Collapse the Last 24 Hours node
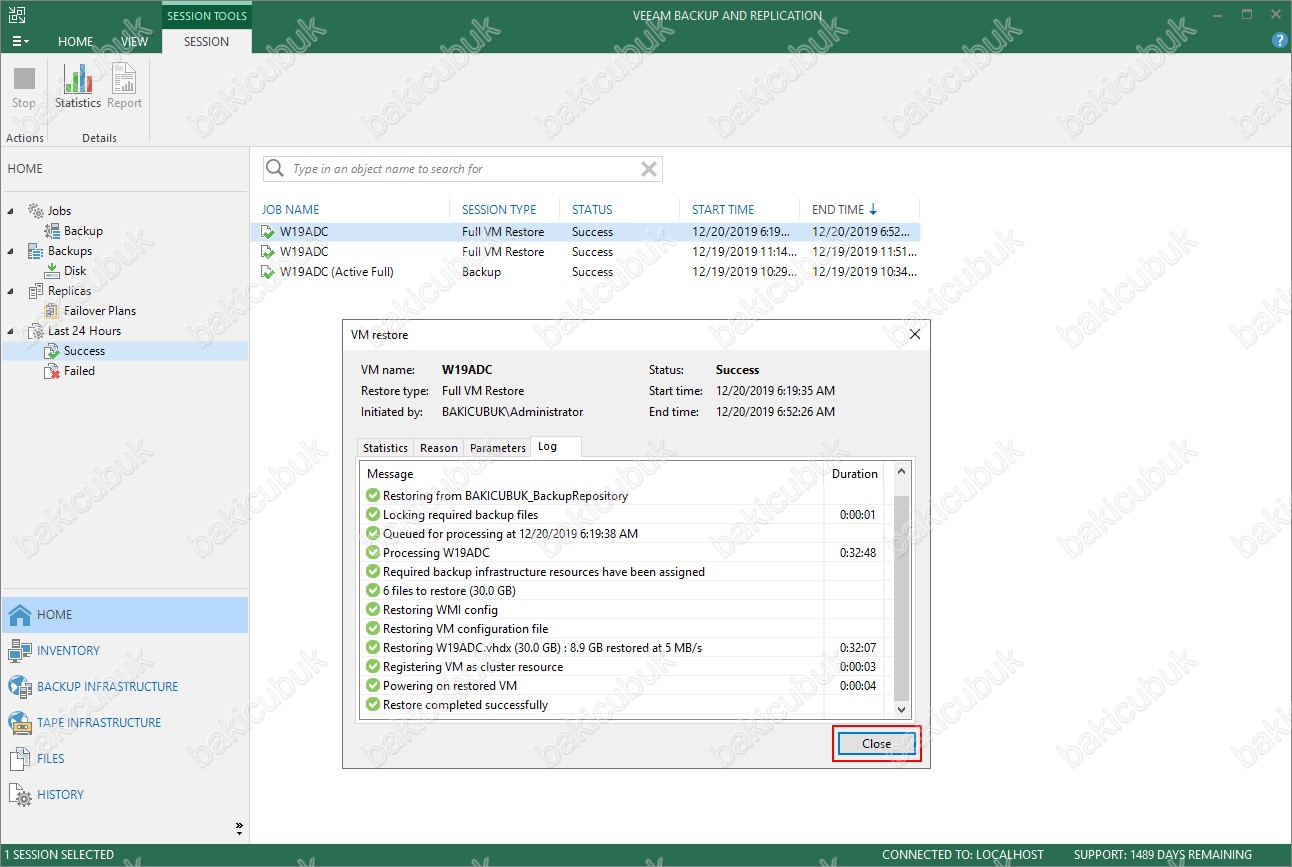This screenshot has width=1292, height=867. [x=12, y=331]
